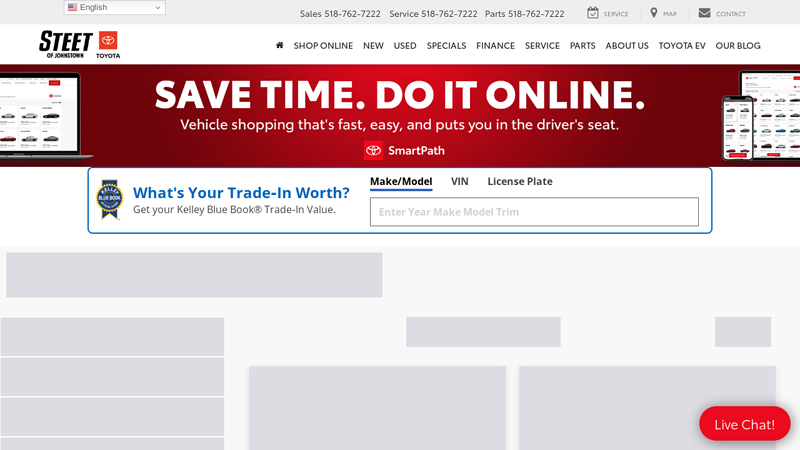The image size is (800, 450).
Task: Switch to the License Plate tab
Action: pos(520,182)
